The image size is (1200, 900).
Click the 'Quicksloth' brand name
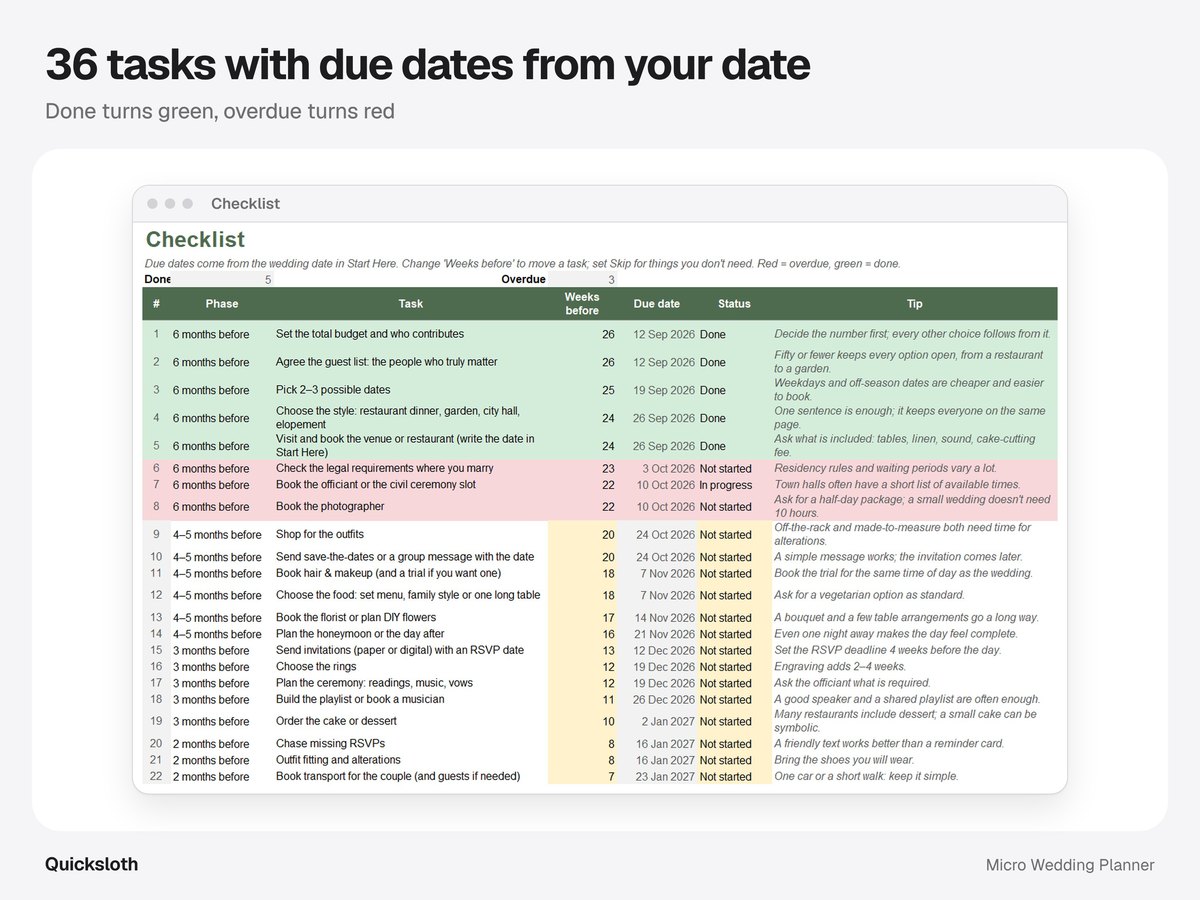91,865
